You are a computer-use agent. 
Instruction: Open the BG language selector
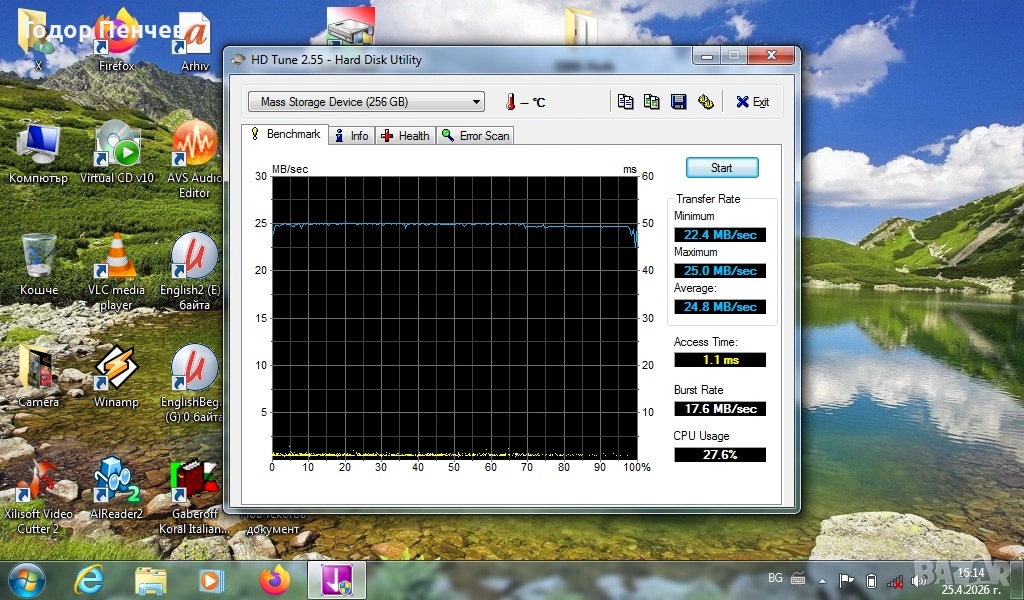click(x=775, y=579)
